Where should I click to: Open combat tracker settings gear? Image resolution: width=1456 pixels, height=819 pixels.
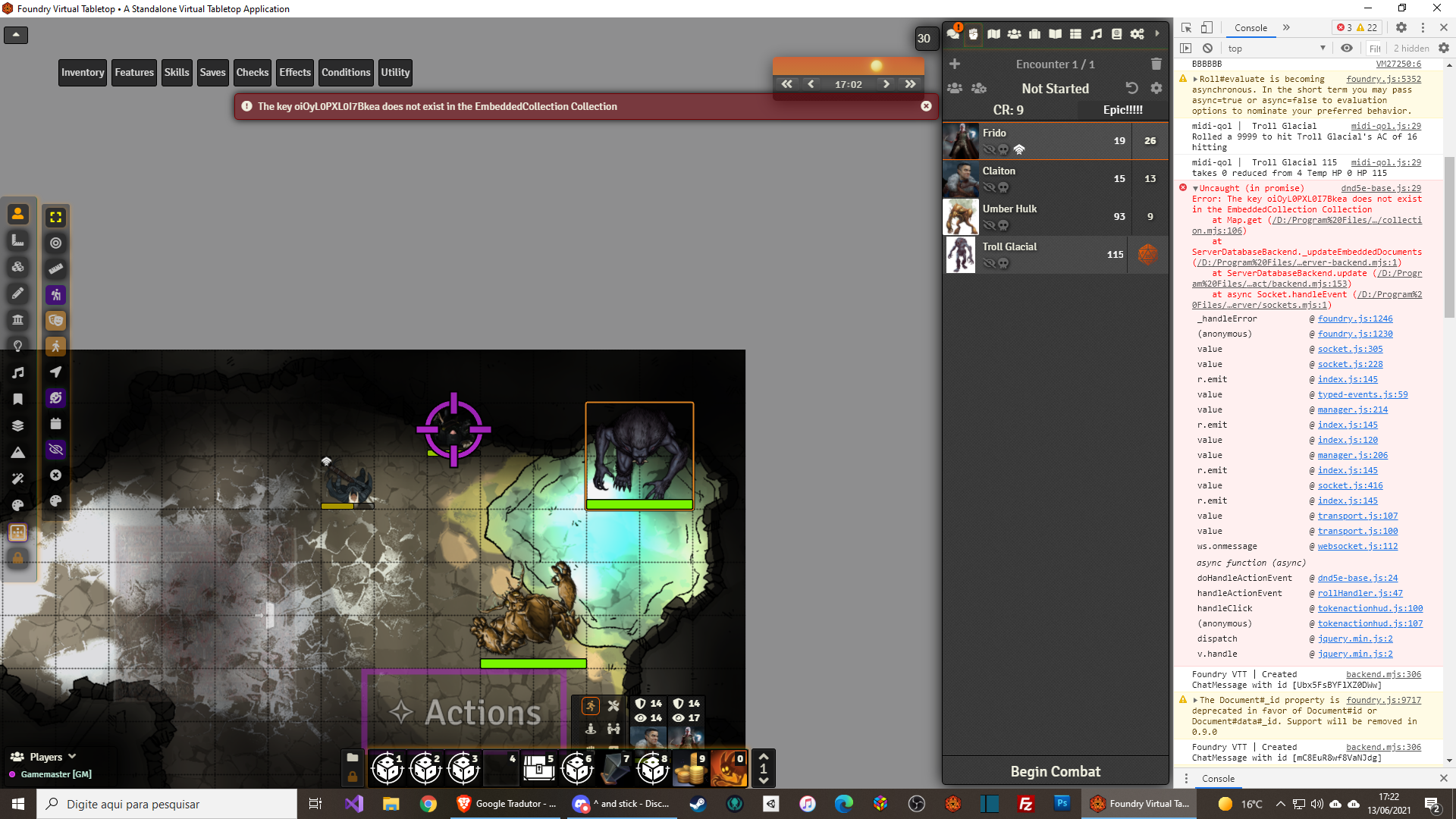click(1156, 88)
